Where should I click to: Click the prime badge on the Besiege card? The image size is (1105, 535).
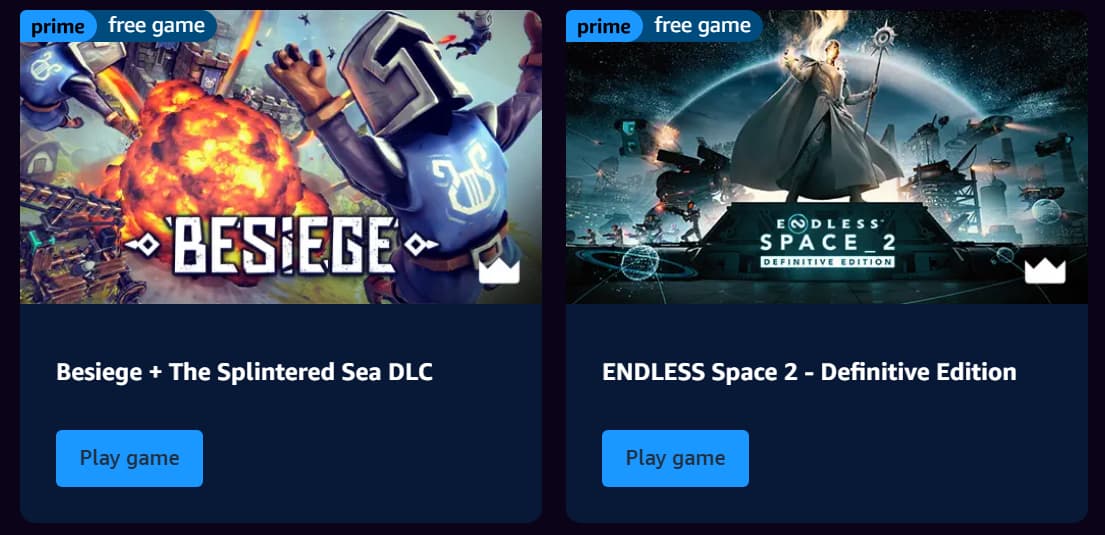tap(53, 27)
